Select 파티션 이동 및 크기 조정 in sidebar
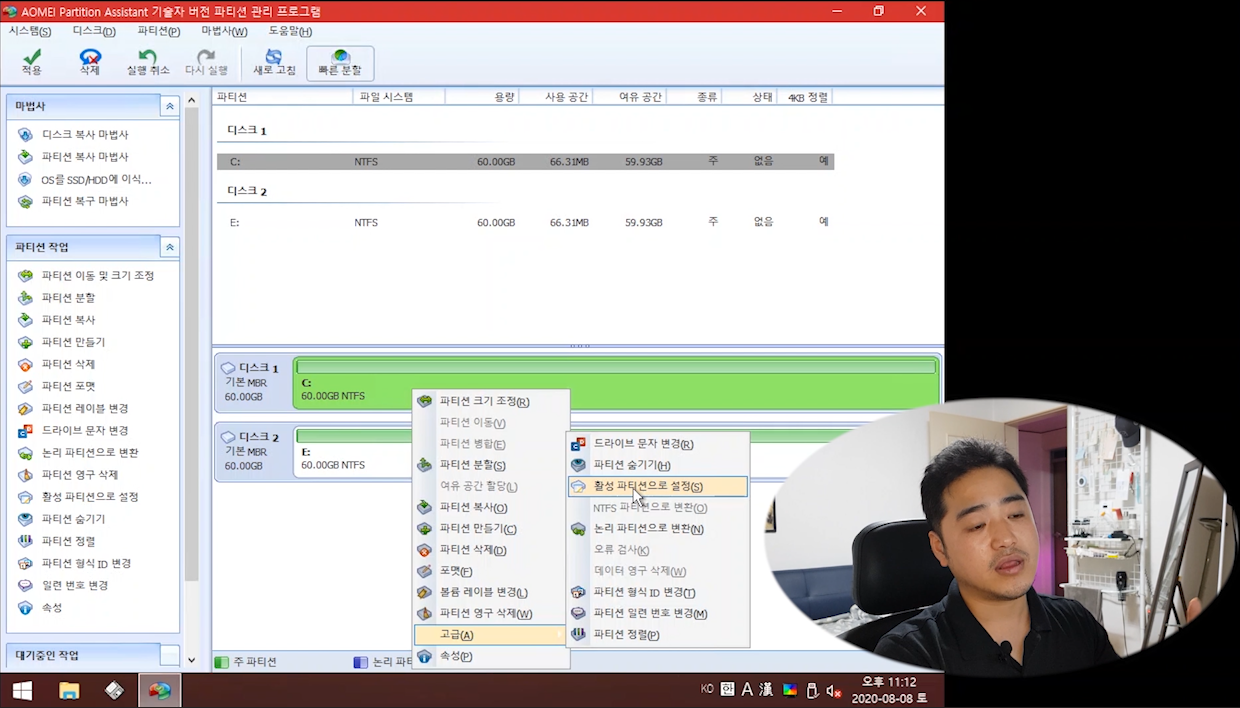1240x708 pixels. coord(86,275)
